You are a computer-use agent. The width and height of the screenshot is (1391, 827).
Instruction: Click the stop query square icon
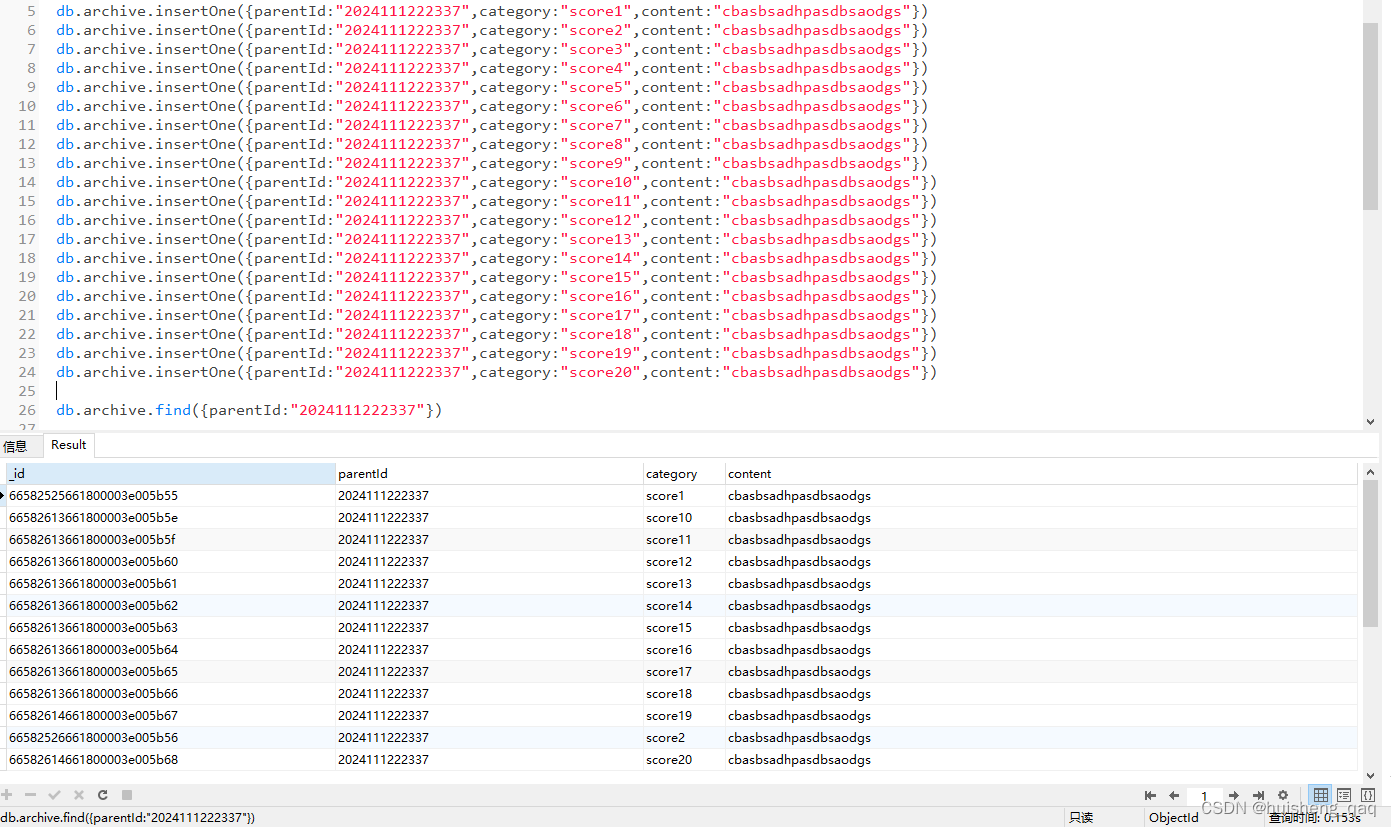coord(127,795)
